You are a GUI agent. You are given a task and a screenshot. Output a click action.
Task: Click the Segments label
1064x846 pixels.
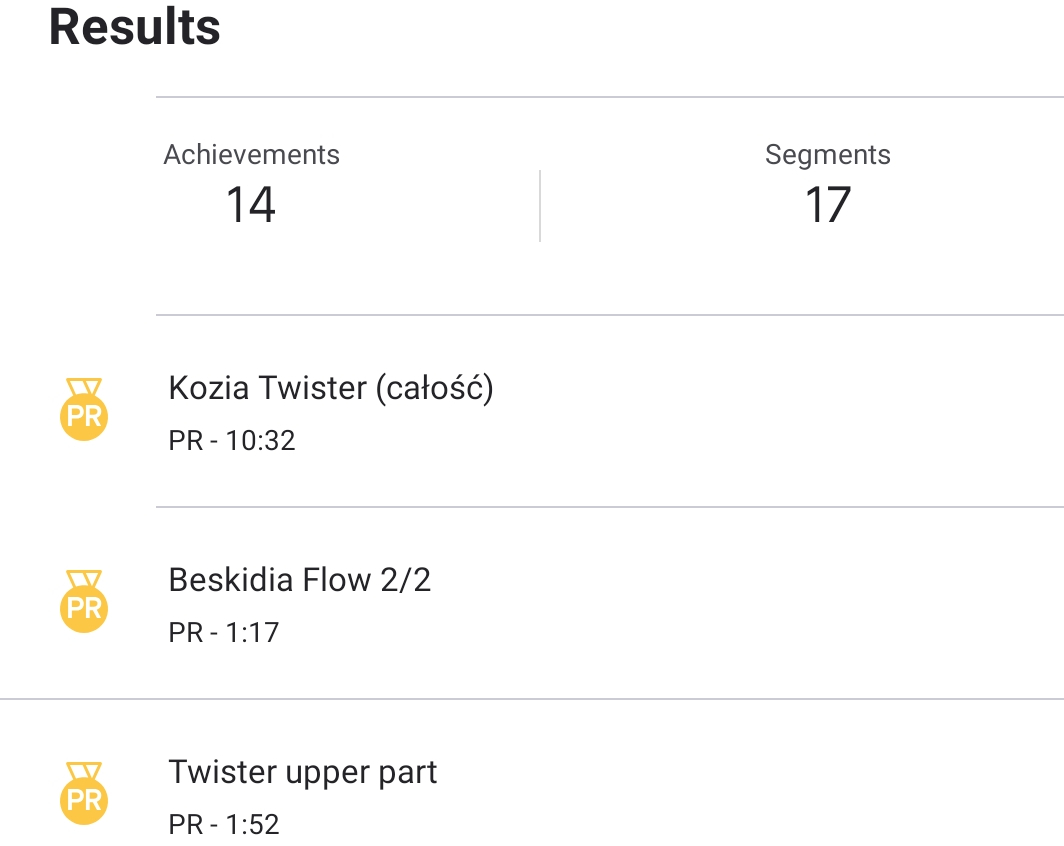[x=827, y=155]
